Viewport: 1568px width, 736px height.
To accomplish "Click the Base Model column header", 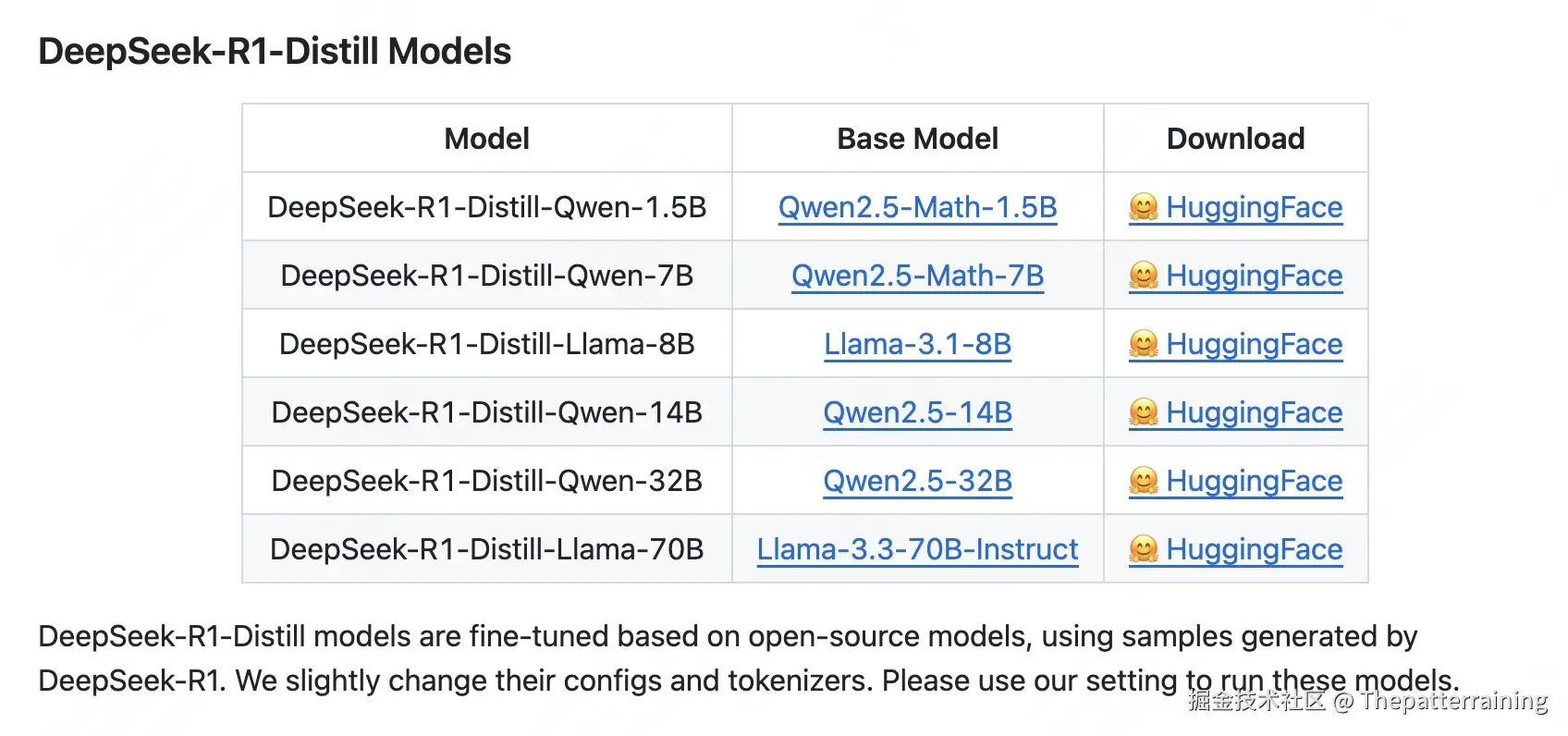I will click(x=917, y=139).
